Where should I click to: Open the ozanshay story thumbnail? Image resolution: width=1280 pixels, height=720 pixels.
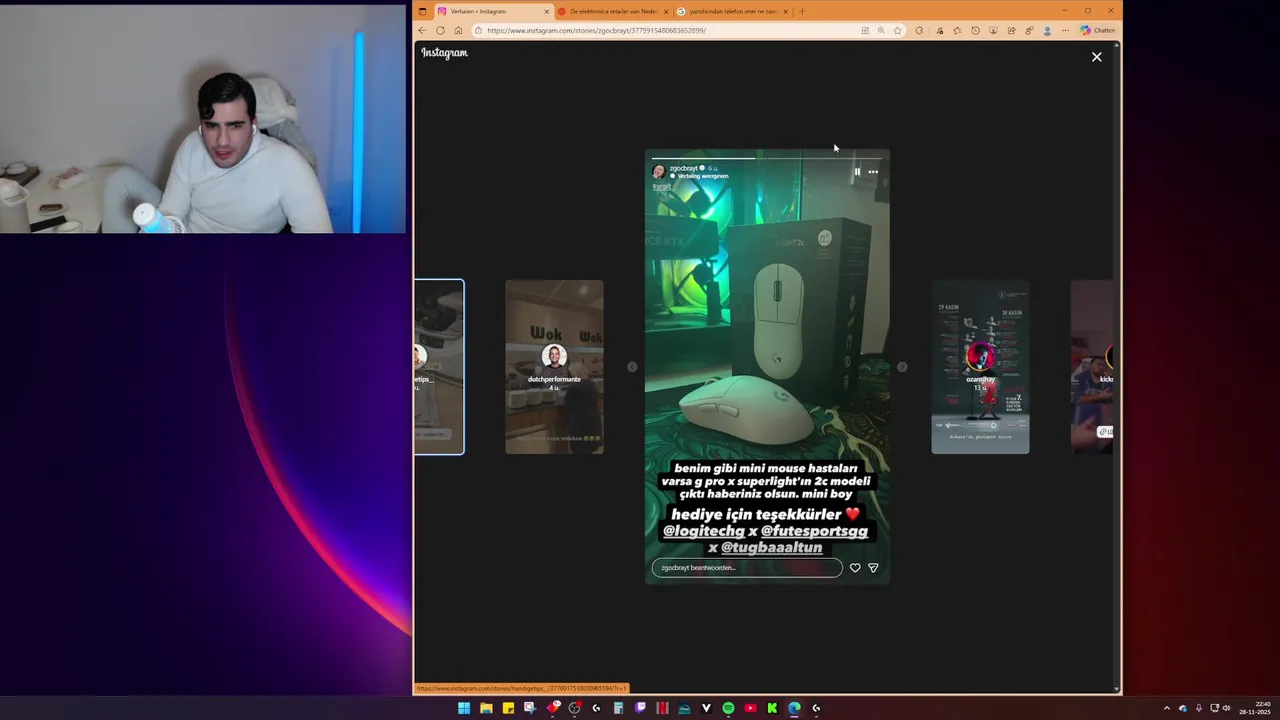(980, 367)
